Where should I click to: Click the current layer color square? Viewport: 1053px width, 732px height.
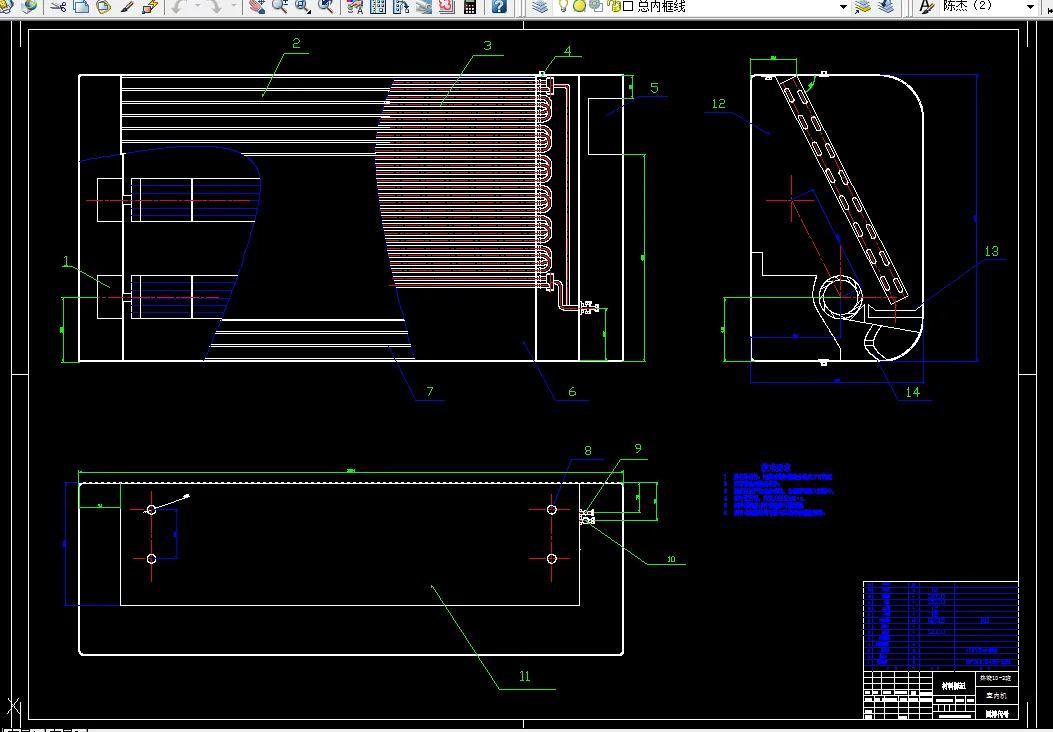[x=629, y=7]
